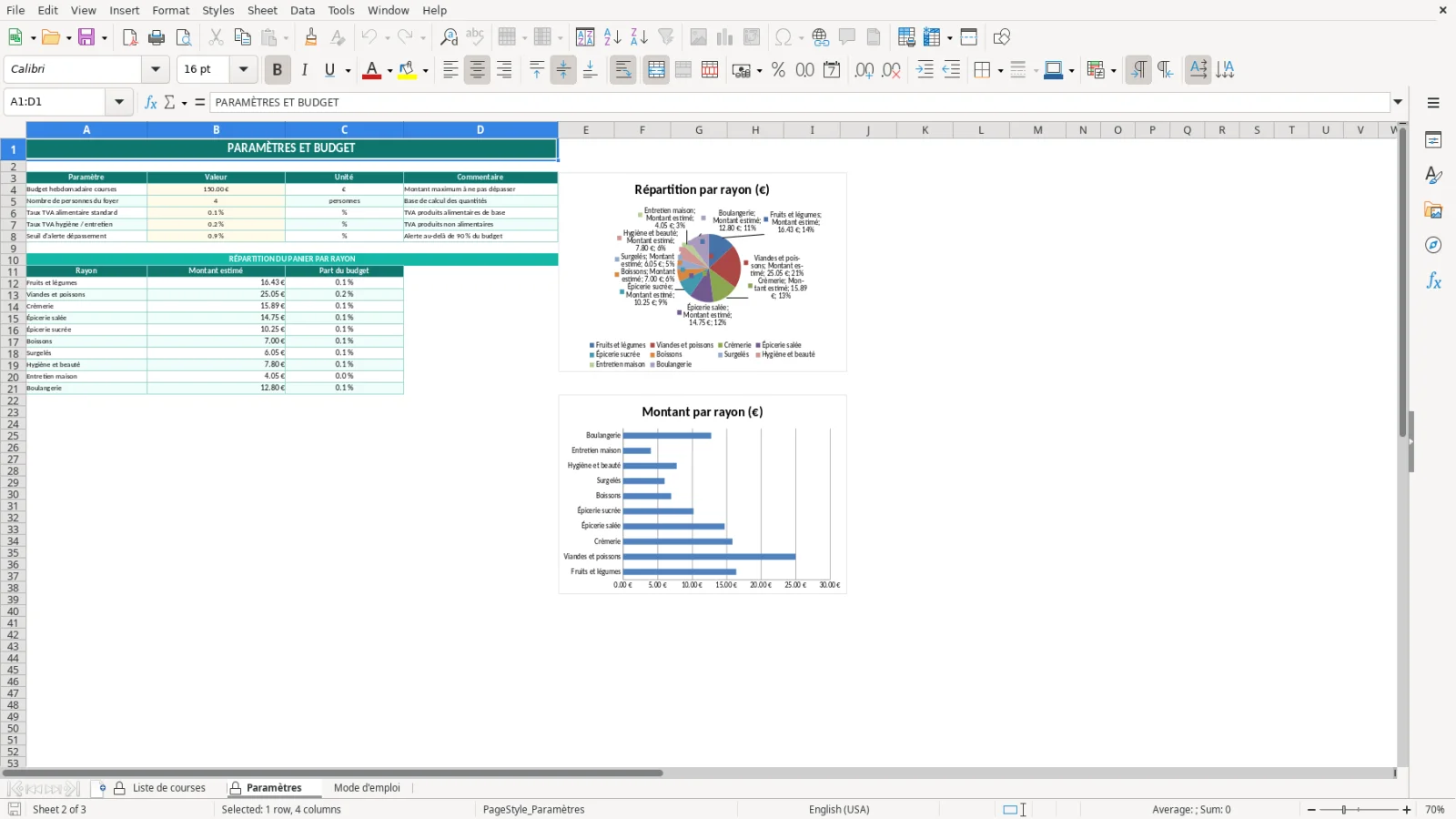Toggle print preview
Screen dimensions: 1456x819
click(184, 37)
